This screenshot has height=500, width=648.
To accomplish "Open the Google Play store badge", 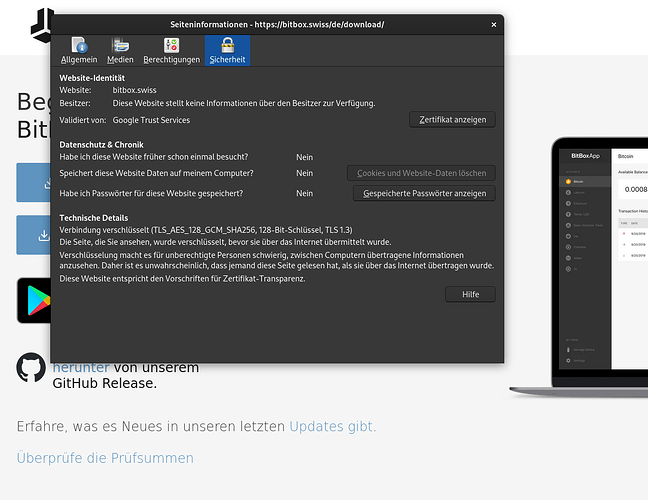I will coord(34,300).
